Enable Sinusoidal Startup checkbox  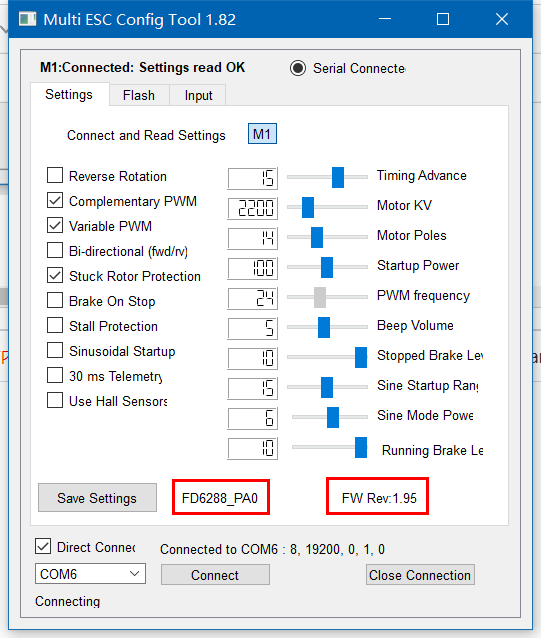pyautogui.click(x=55, y=350)
